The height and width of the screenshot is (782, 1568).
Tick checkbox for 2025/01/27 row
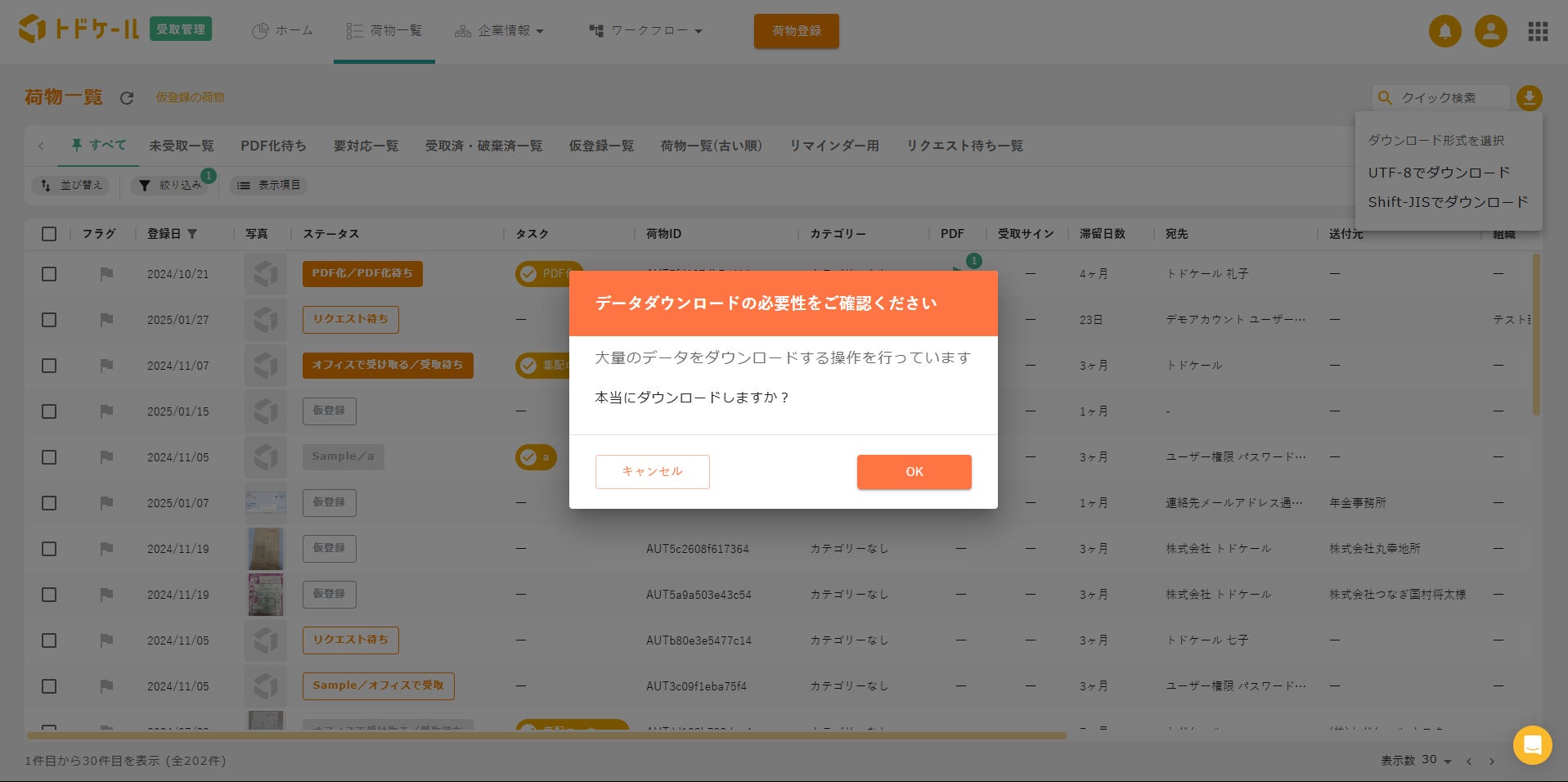(x=49, y=320)
